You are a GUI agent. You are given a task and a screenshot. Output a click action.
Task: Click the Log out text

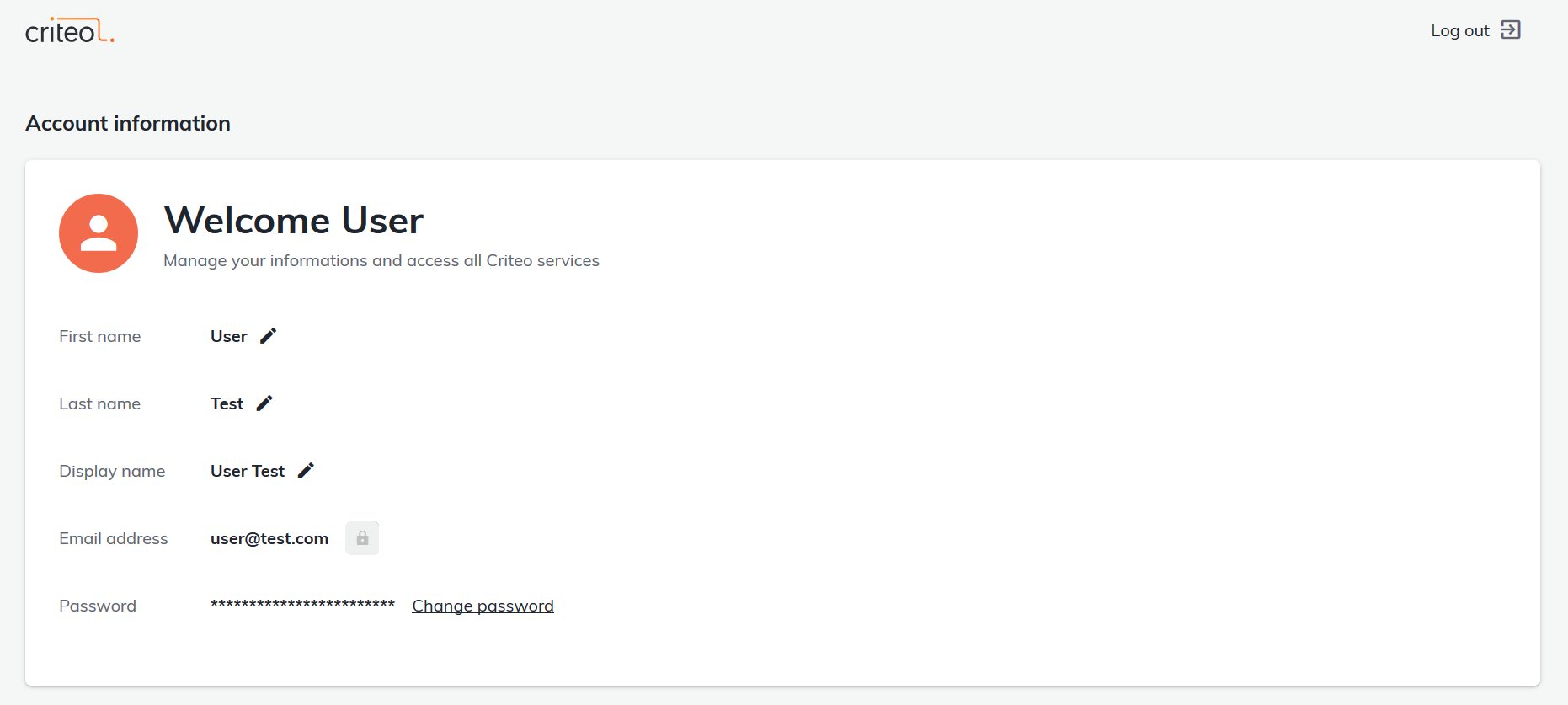(1460, 31)
